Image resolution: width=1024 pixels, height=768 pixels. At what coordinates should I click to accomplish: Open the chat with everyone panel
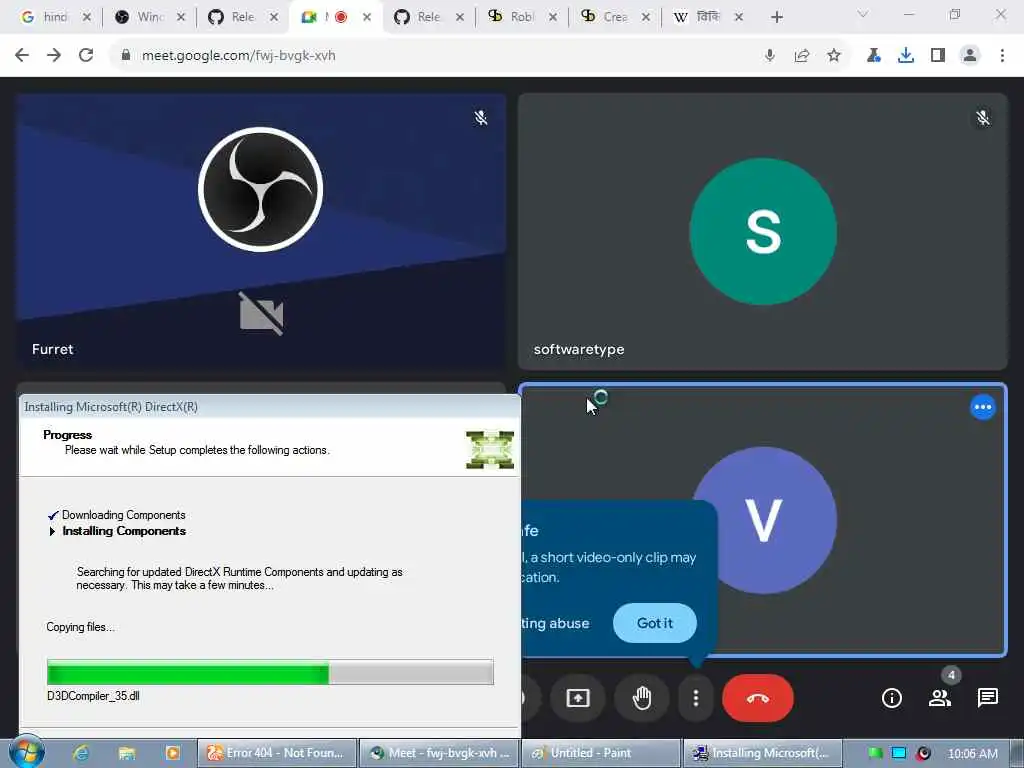click(x=987, y=698)
